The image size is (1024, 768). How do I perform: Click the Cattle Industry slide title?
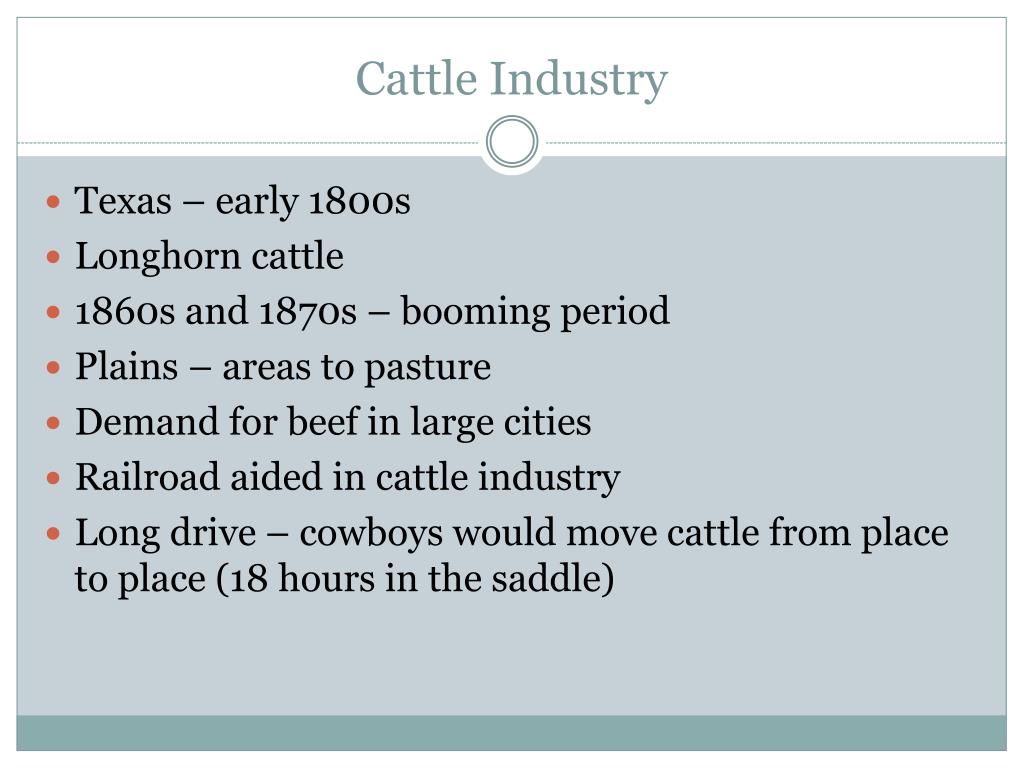(511, 79)
